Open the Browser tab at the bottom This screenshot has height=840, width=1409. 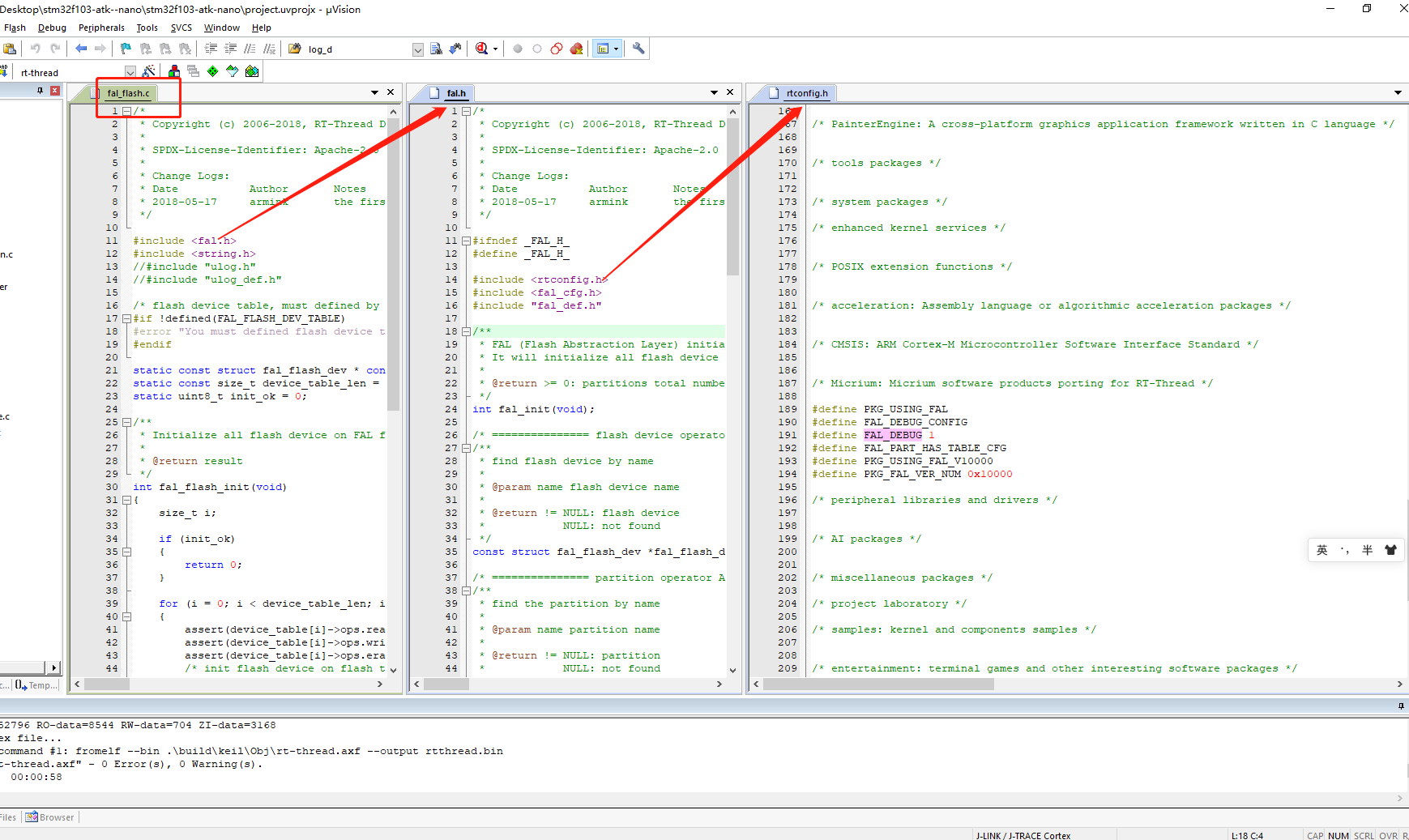tap(50, 817)
